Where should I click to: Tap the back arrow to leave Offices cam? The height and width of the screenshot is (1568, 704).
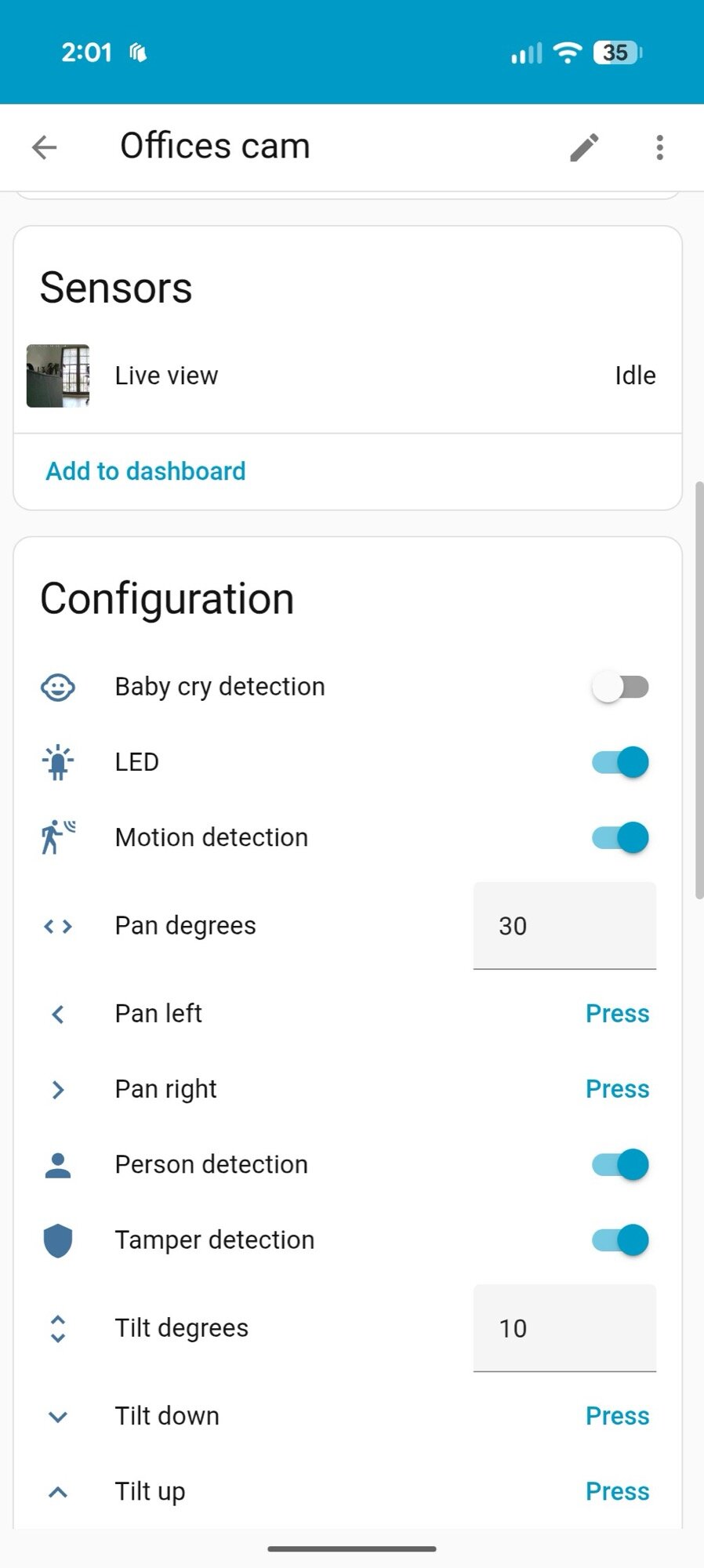pyautogui.click(x=45, y=147)
